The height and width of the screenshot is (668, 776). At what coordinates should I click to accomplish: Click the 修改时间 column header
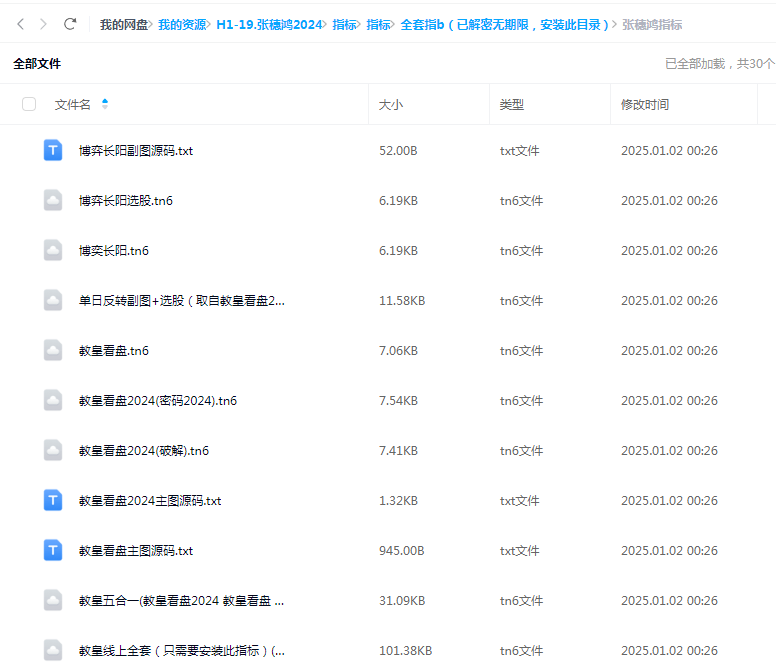pos(645,104)
